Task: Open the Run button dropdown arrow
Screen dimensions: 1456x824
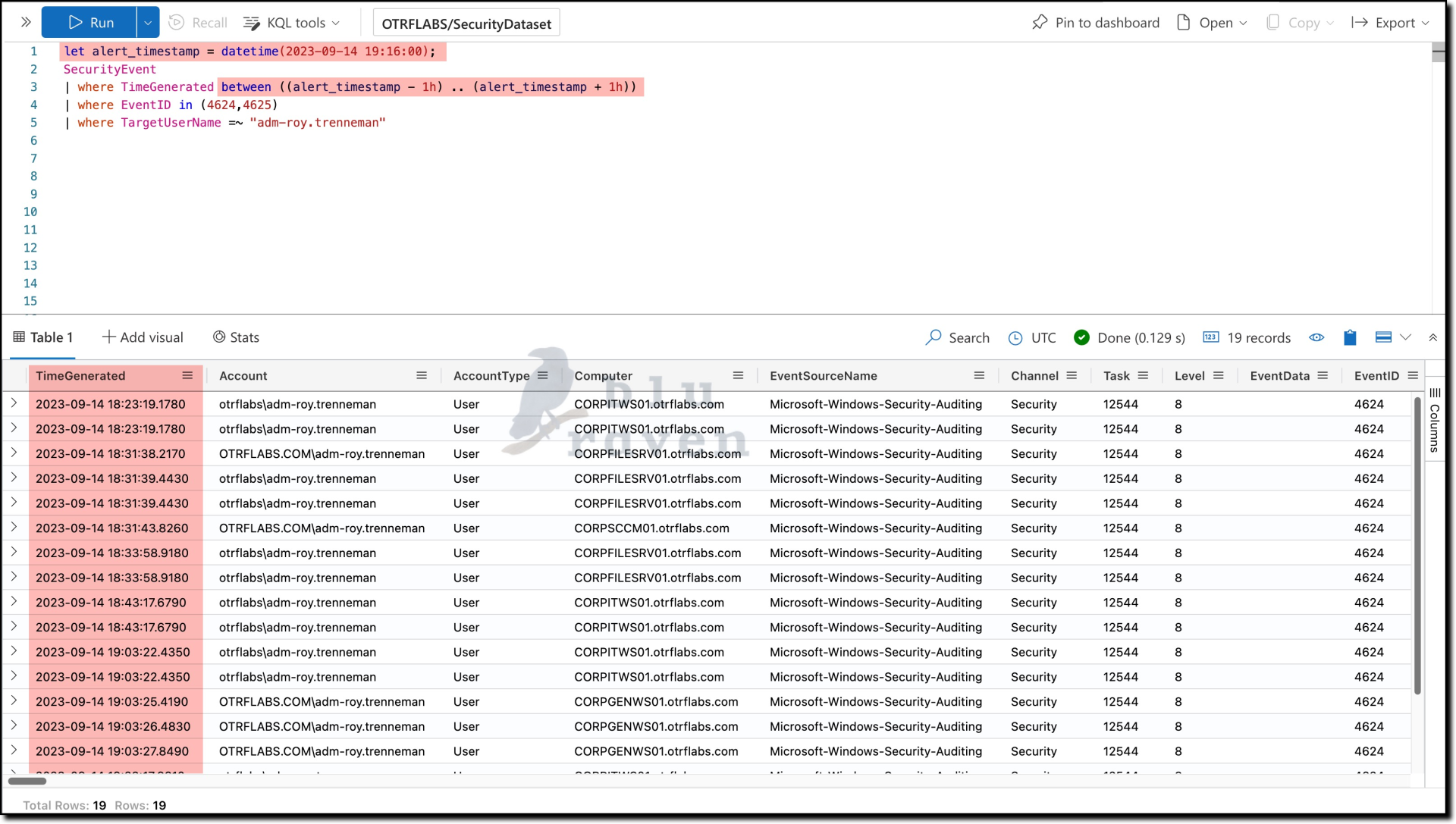Action: 148,23
